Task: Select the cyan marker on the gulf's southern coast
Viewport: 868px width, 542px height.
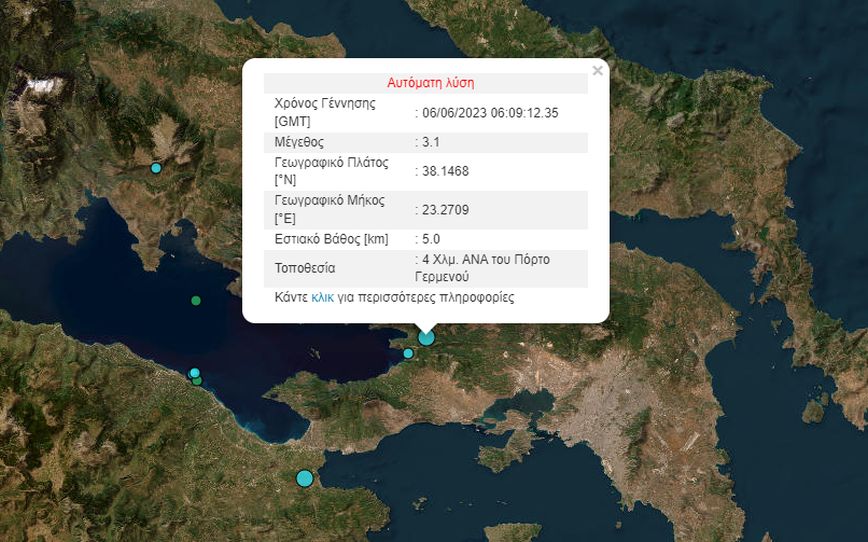Action: coord(194,372)
